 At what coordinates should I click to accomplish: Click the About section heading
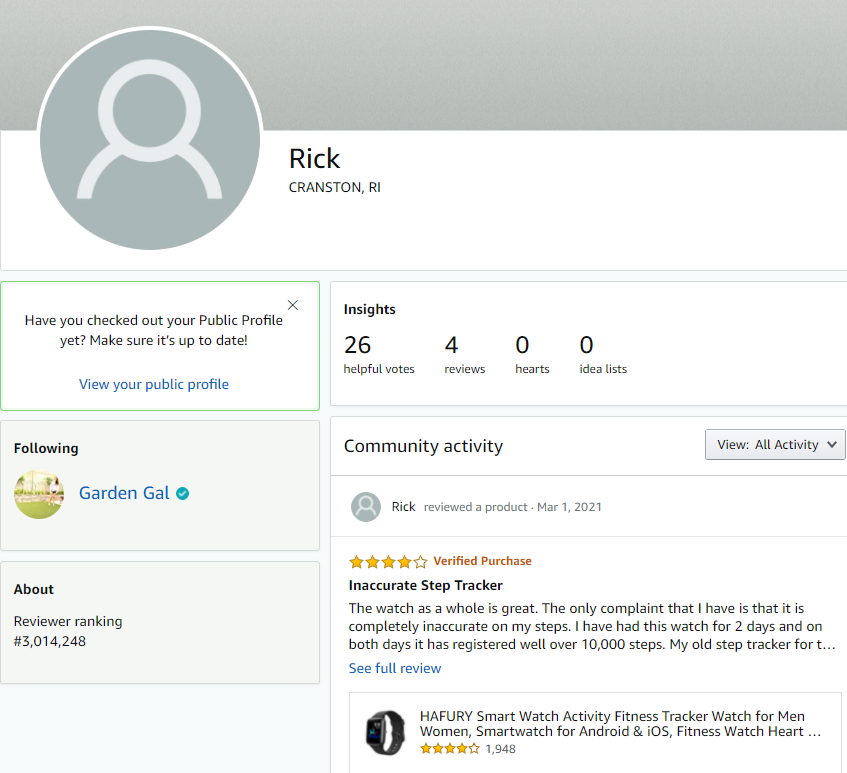[x=33, y=589]
